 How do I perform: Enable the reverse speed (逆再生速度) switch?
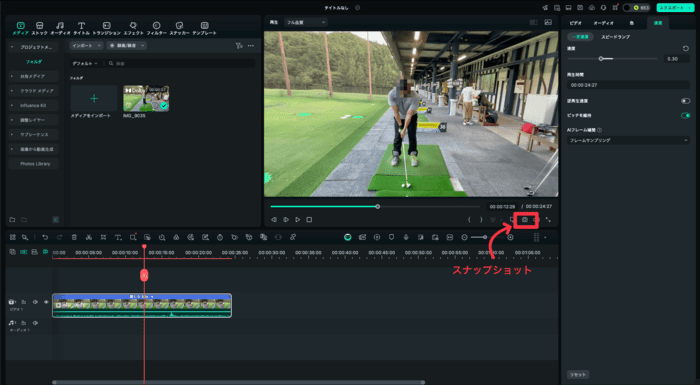click(x=685, y=101)
